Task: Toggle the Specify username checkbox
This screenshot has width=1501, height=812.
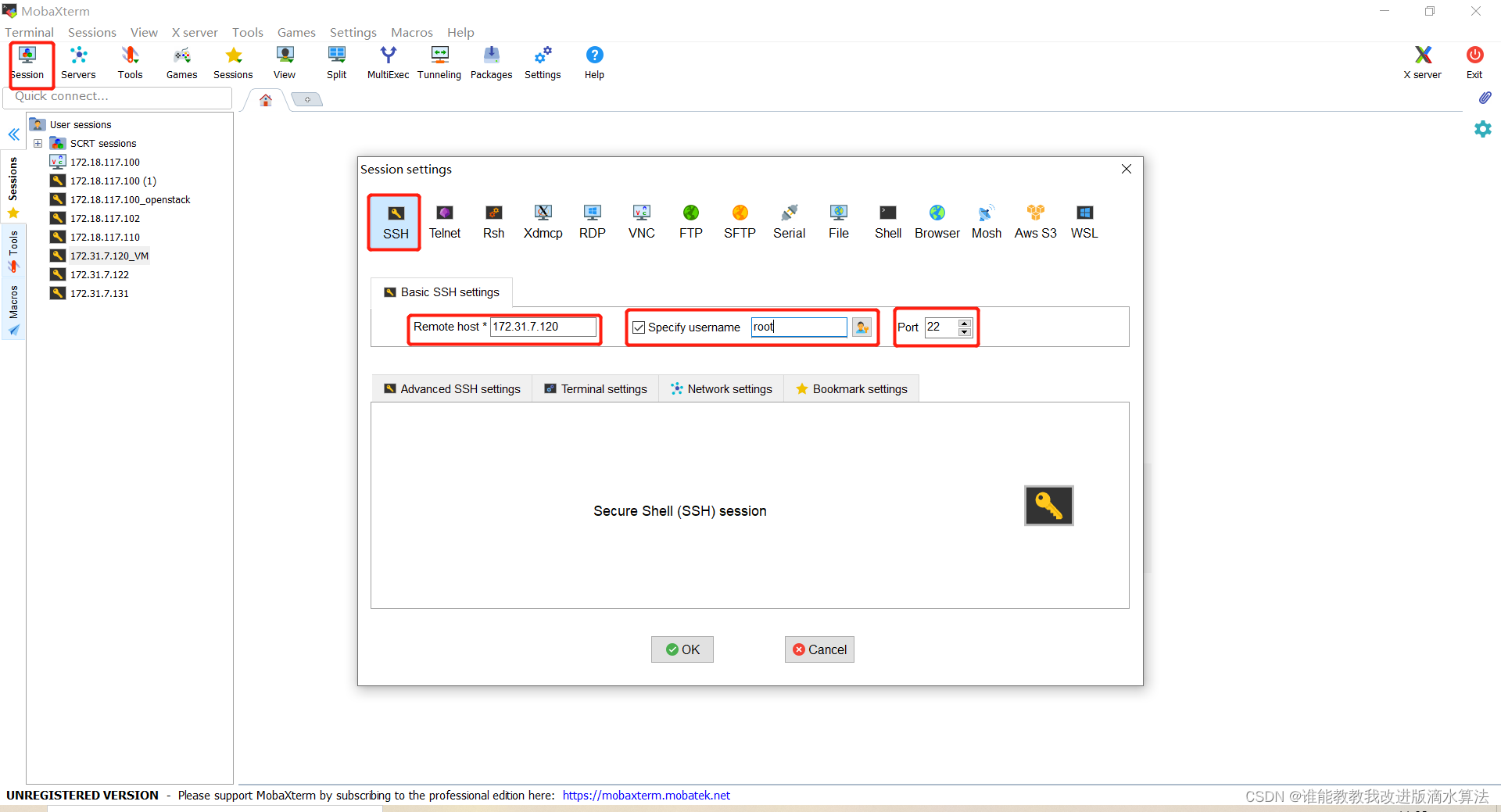Action: 639,327
